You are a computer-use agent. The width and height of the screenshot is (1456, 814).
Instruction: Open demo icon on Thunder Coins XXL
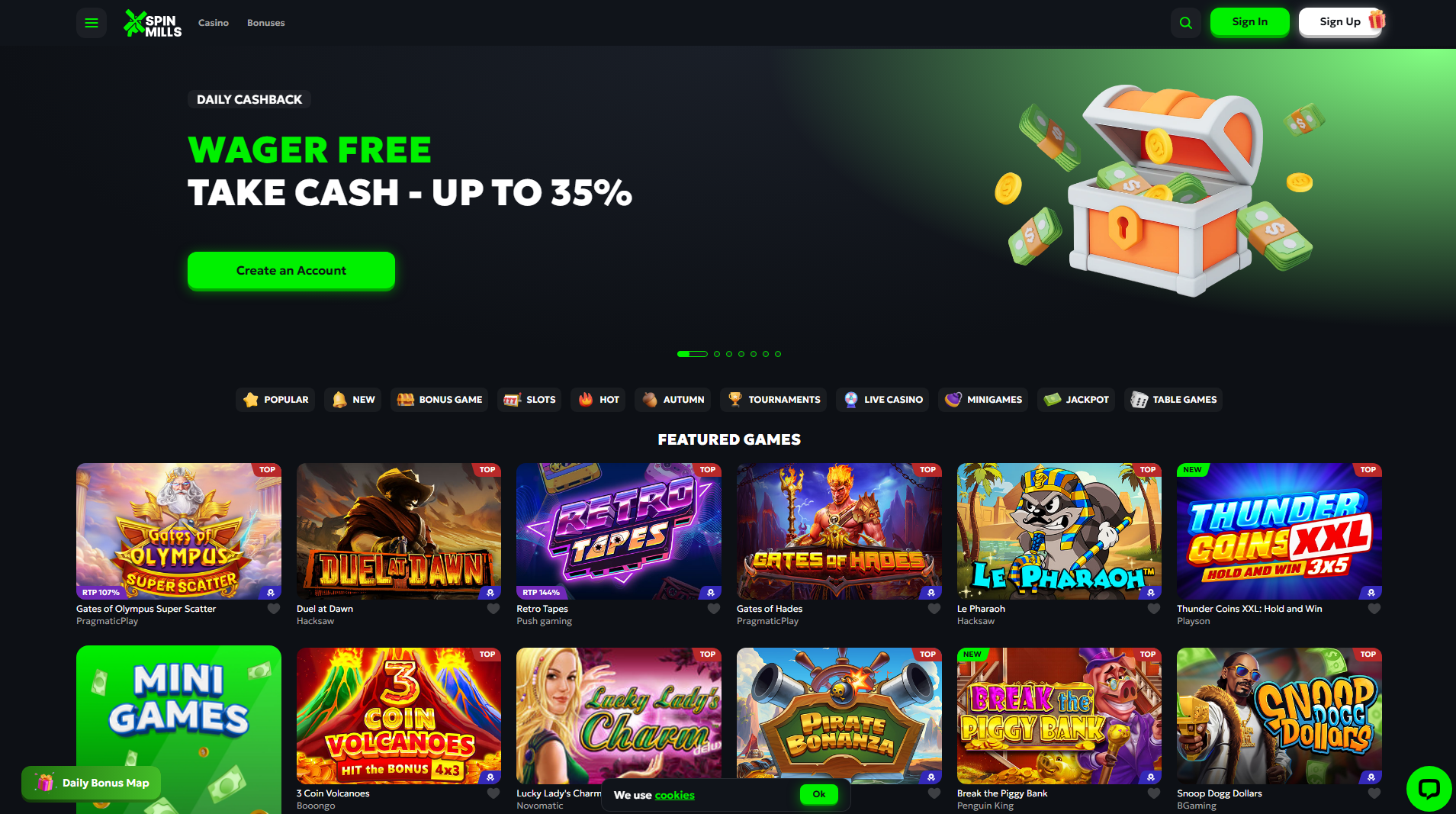pyautogui.click(x=1371, y=593)
